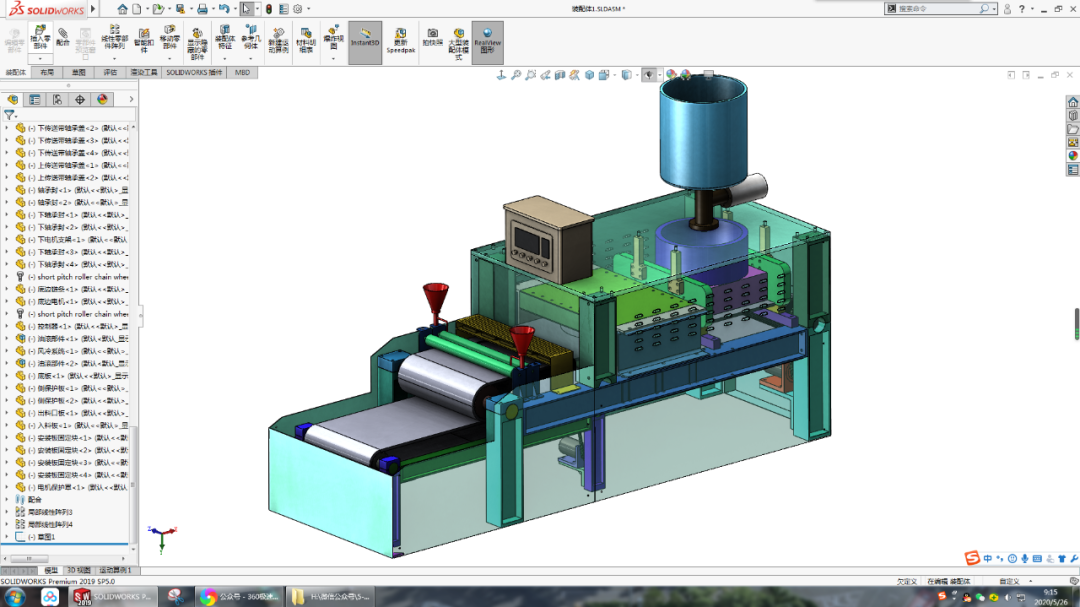1080x607 pixels.
Task: Open the DisplayManager color ball tab
Action: coord(103,100)
